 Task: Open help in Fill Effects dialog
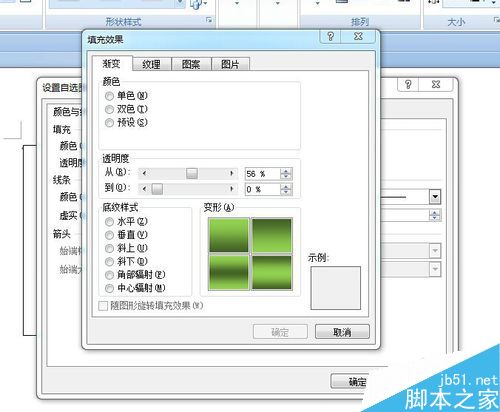coord(330,36)
